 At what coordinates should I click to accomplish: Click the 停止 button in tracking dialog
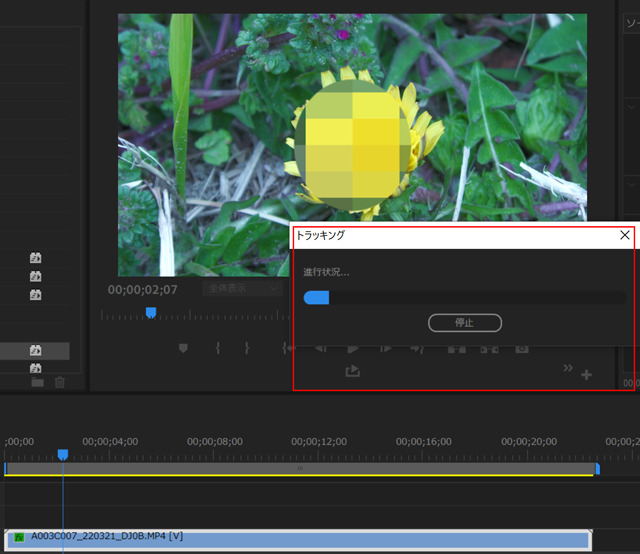(464, 323)
